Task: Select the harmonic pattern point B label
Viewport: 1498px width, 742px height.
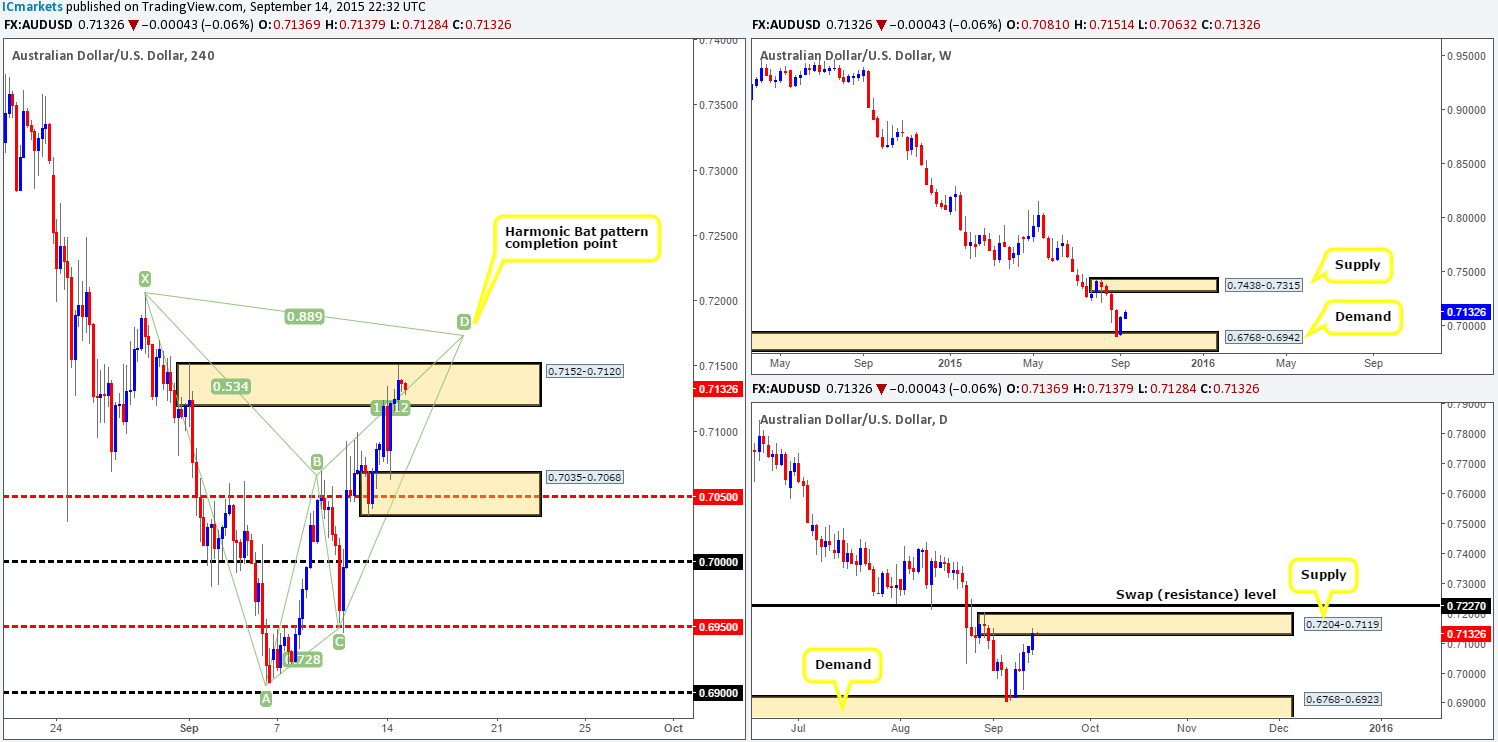Action: point(316,461)
